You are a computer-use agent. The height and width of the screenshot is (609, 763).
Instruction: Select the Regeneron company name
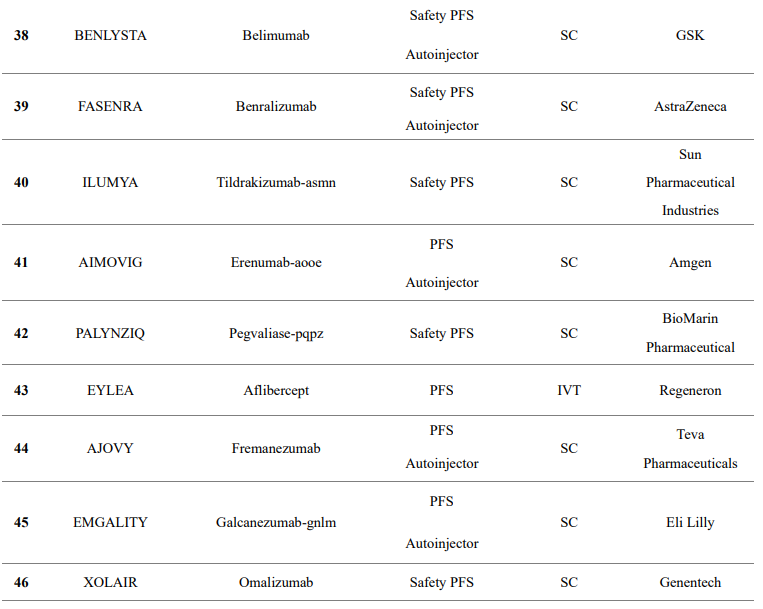pyautogui.click(x=690, y=390)
